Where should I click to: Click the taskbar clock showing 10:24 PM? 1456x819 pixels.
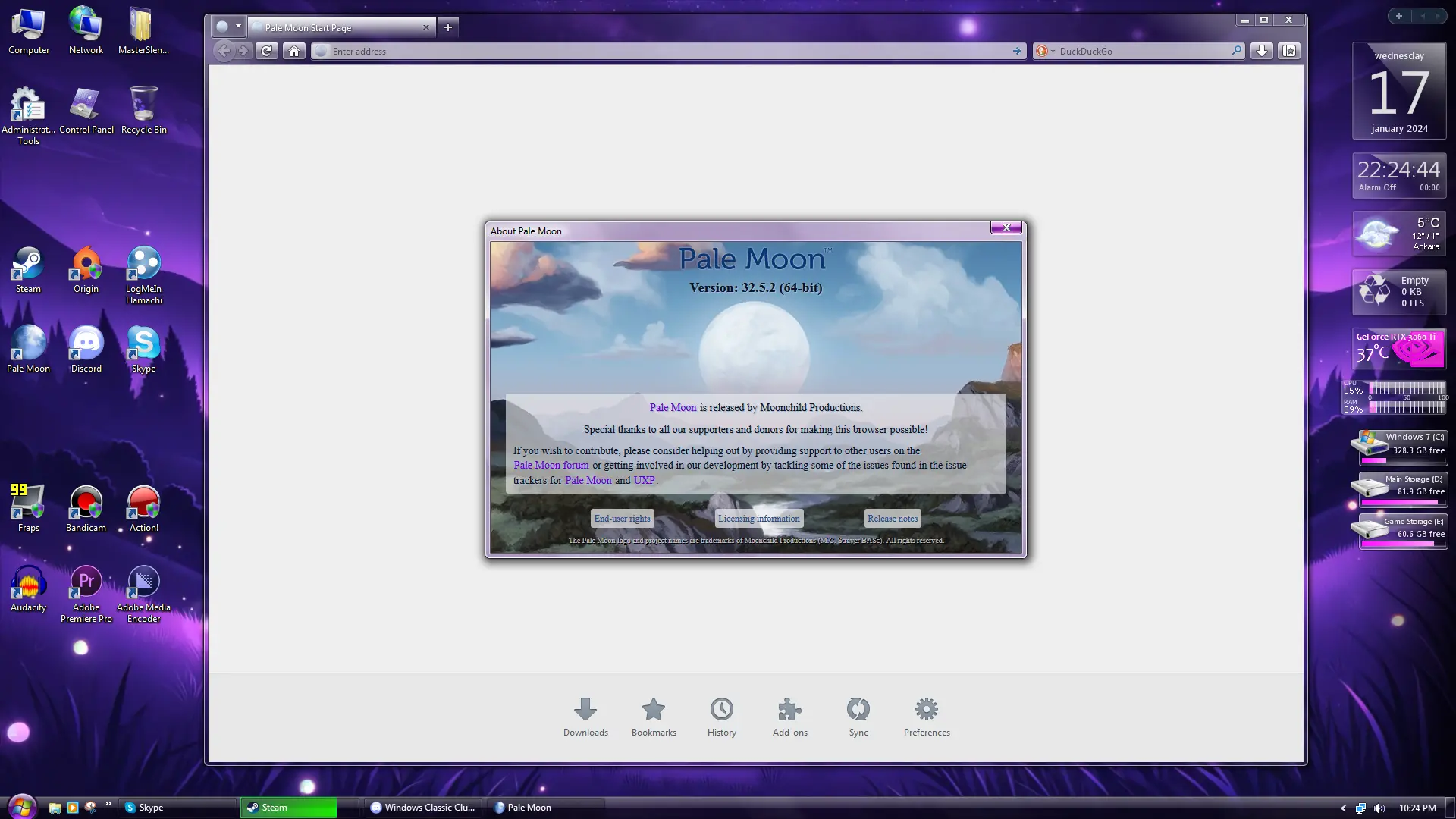click(1417, 808)
